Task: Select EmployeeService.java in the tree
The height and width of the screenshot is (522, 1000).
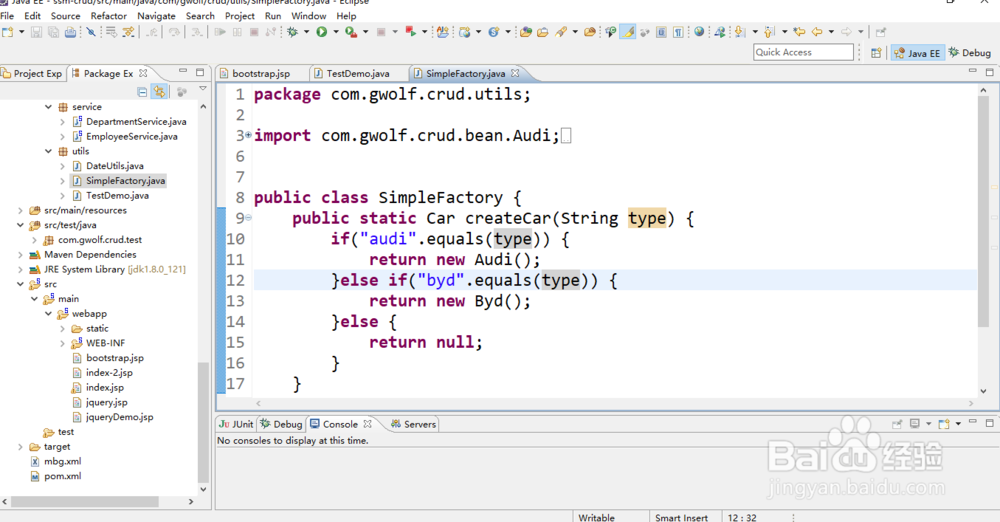Action: (131, 137)
